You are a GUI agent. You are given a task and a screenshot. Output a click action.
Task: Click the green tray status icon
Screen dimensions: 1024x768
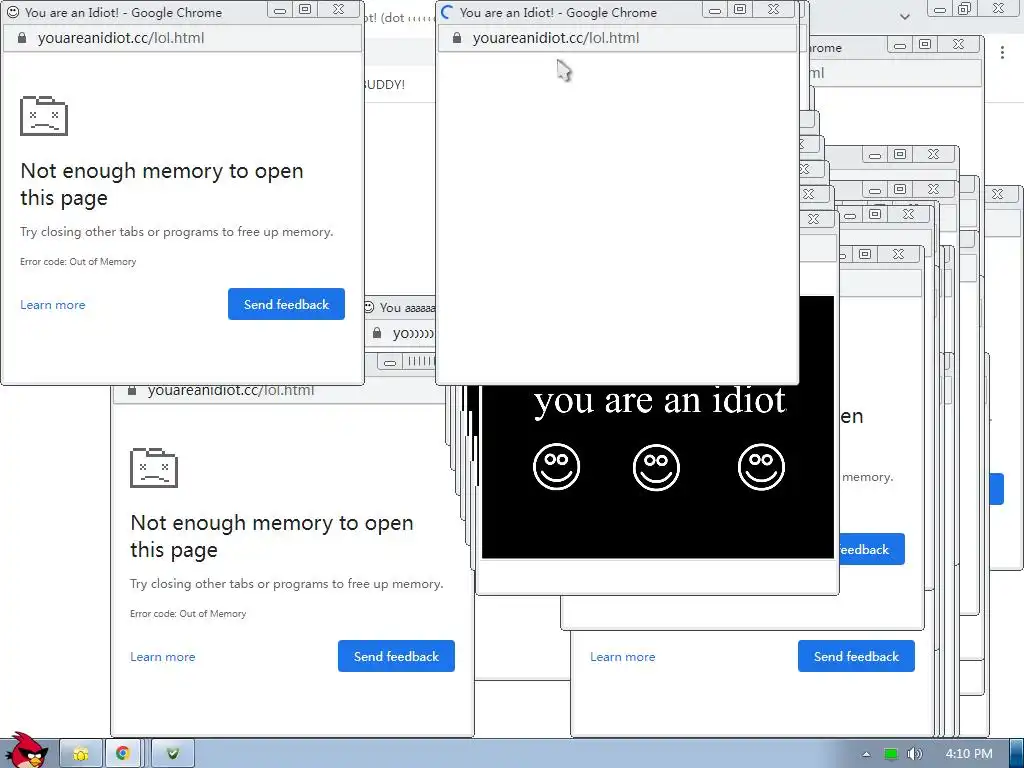[891, 754]
